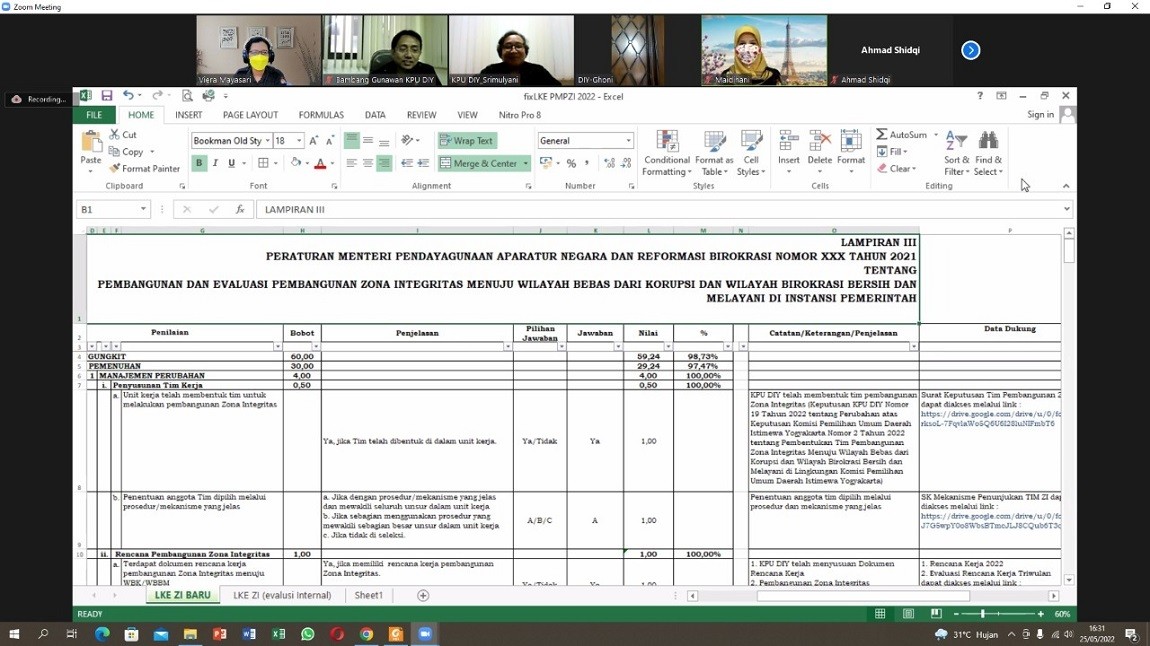Image resolution: width=1150 pixels, height=646 pixels.
Task: Expand the font name dropdown
Action: tap(267, 141)
